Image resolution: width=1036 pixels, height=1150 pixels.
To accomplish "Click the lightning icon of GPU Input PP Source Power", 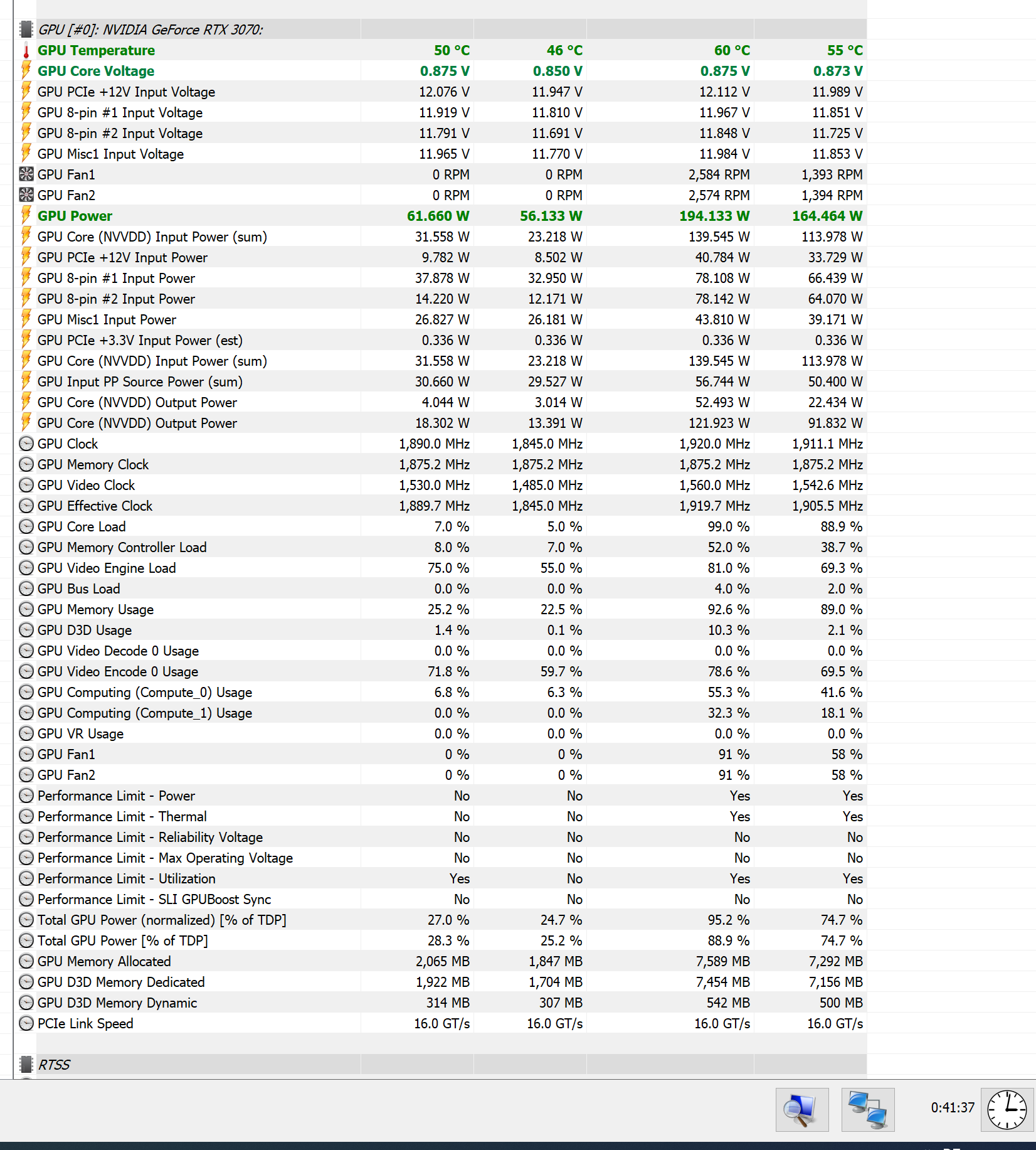I will pos(26,381).
